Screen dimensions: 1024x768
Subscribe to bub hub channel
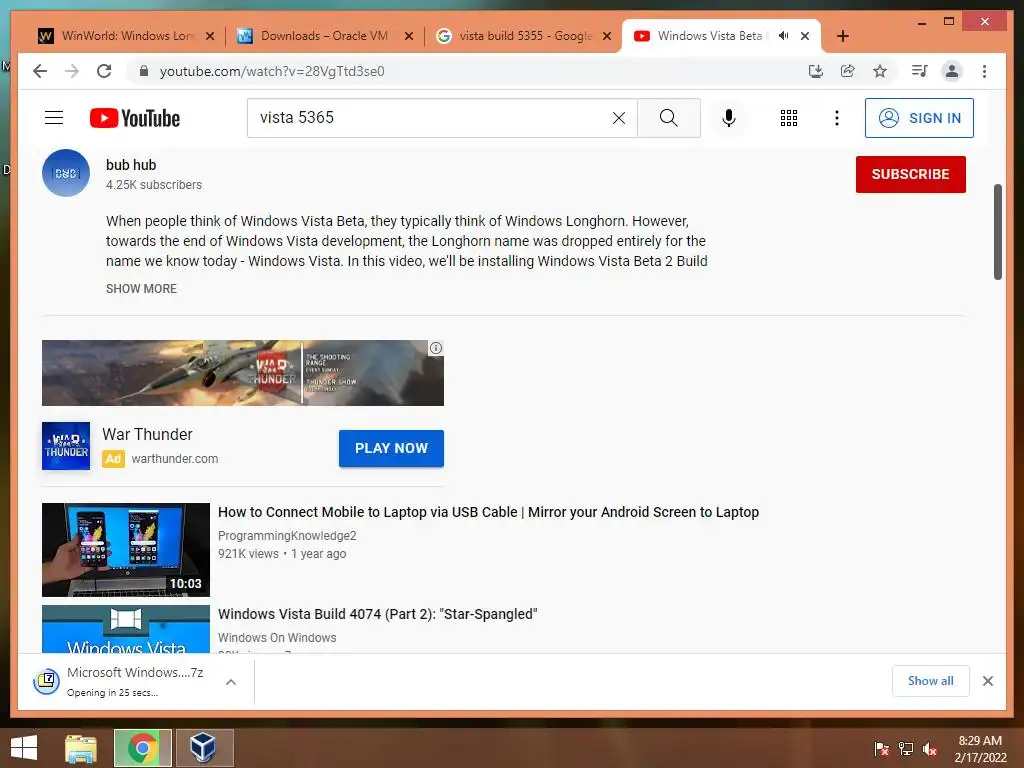[910, 174]
